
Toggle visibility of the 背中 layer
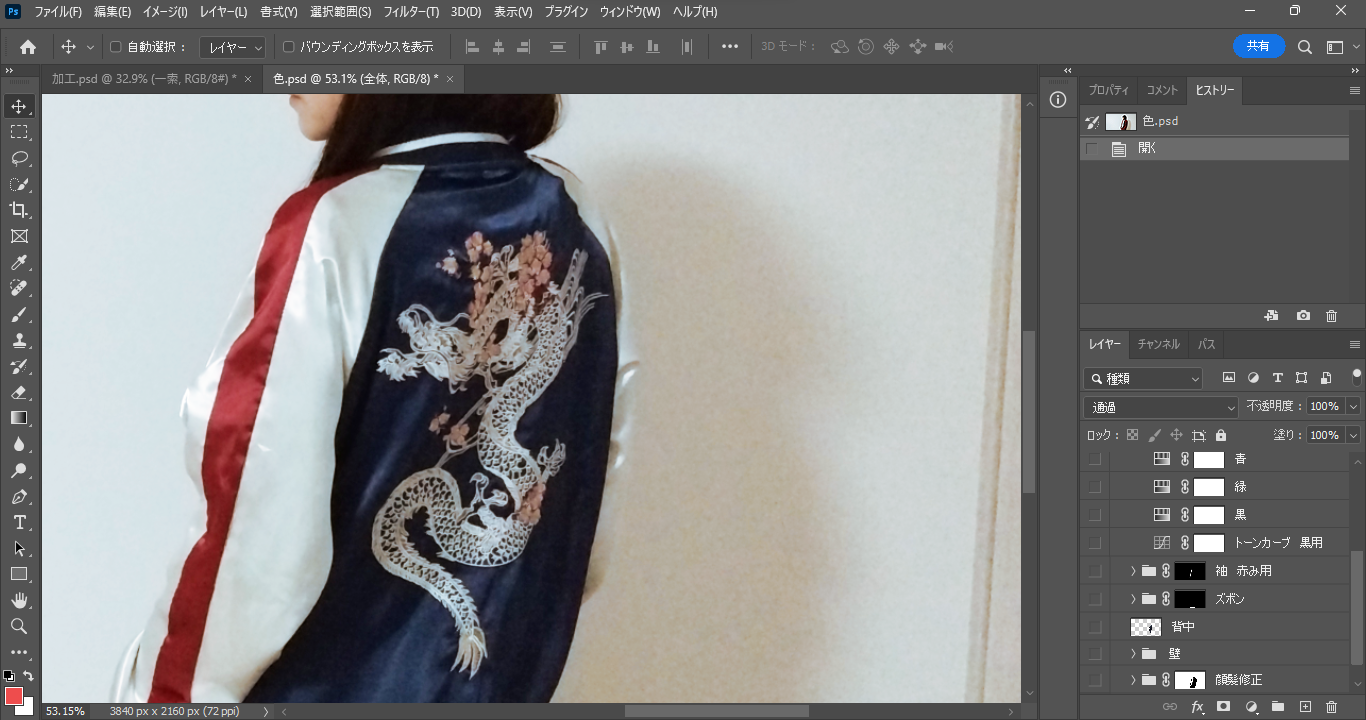1095,627
